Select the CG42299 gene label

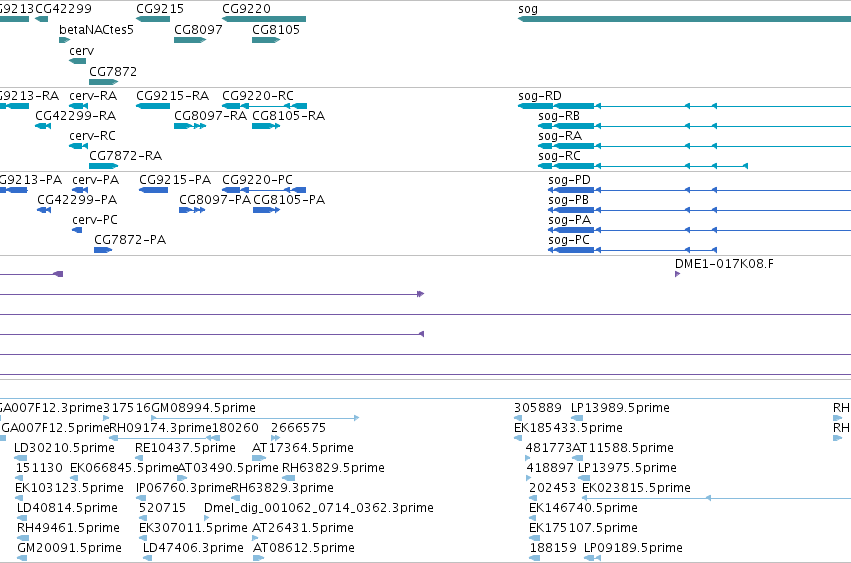point(63,9)
